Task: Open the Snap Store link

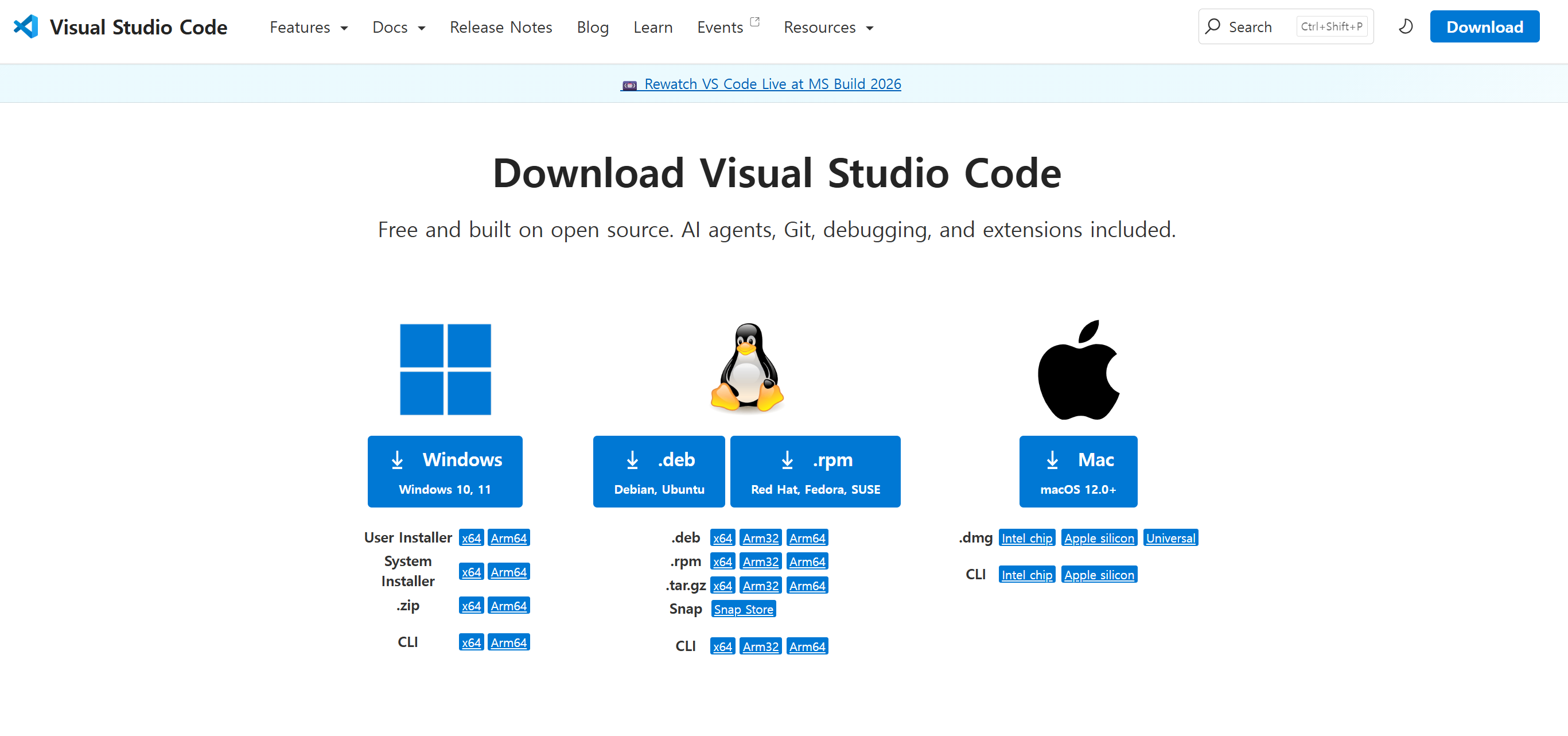Action: (x=743, y=609)
